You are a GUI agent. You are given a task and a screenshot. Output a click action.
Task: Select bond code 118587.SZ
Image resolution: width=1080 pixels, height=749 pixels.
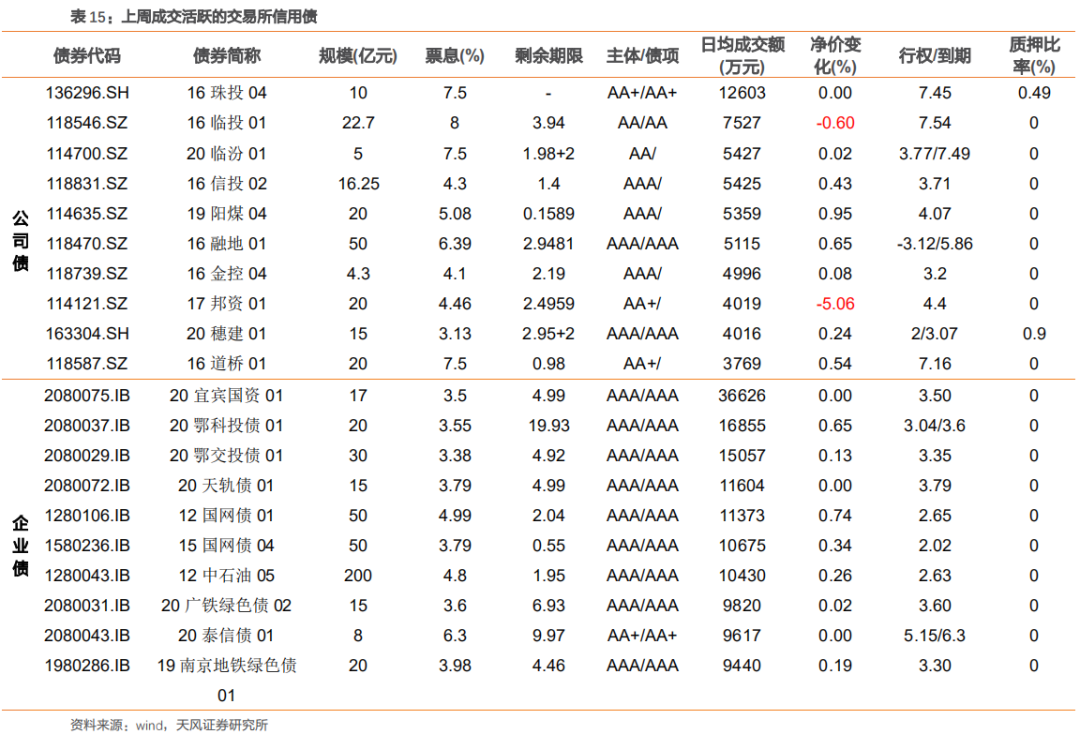87,364
